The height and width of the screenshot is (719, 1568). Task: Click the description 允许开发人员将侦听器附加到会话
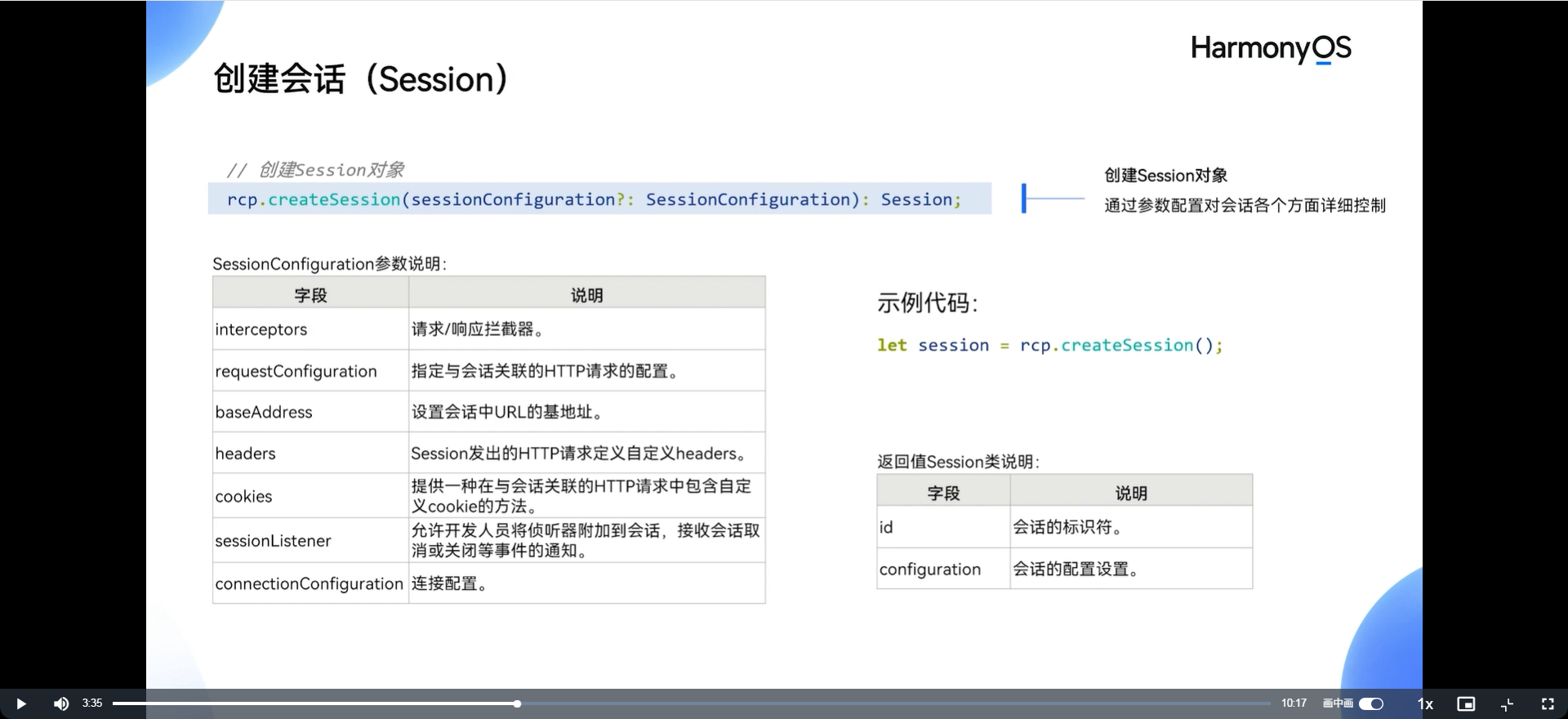pos(586,541)
